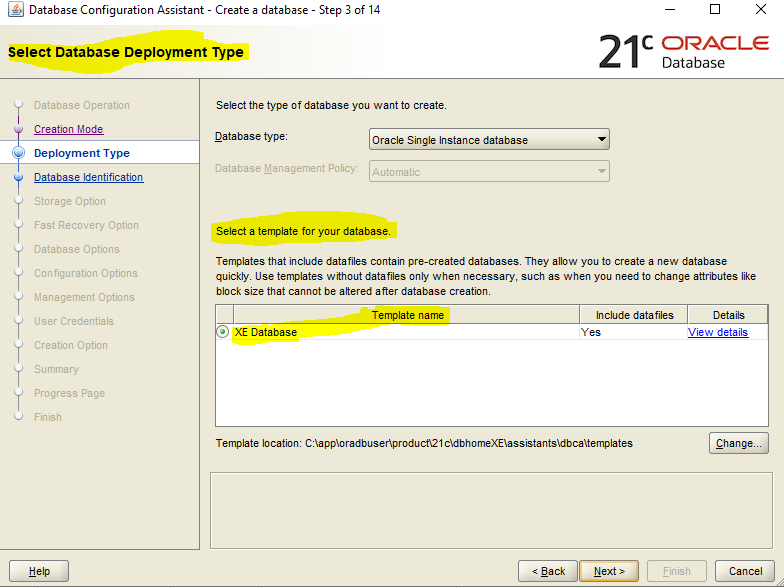Open Help for this wizard

pyautogui.click(x=39, y=571)
